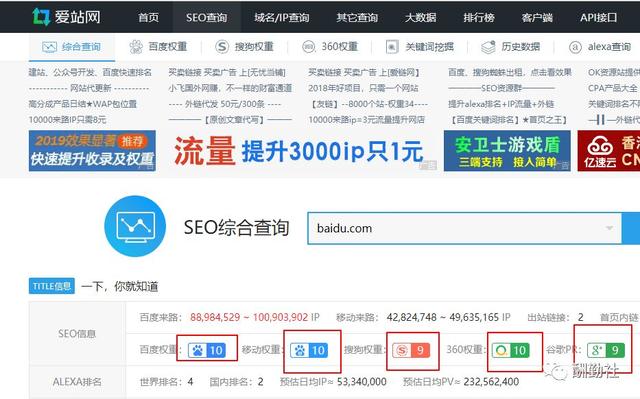Viewport: 640px width, 399px height.
Task: Select the 综合查询 tab
Action: pyautogui.click(x=72, y=47)
